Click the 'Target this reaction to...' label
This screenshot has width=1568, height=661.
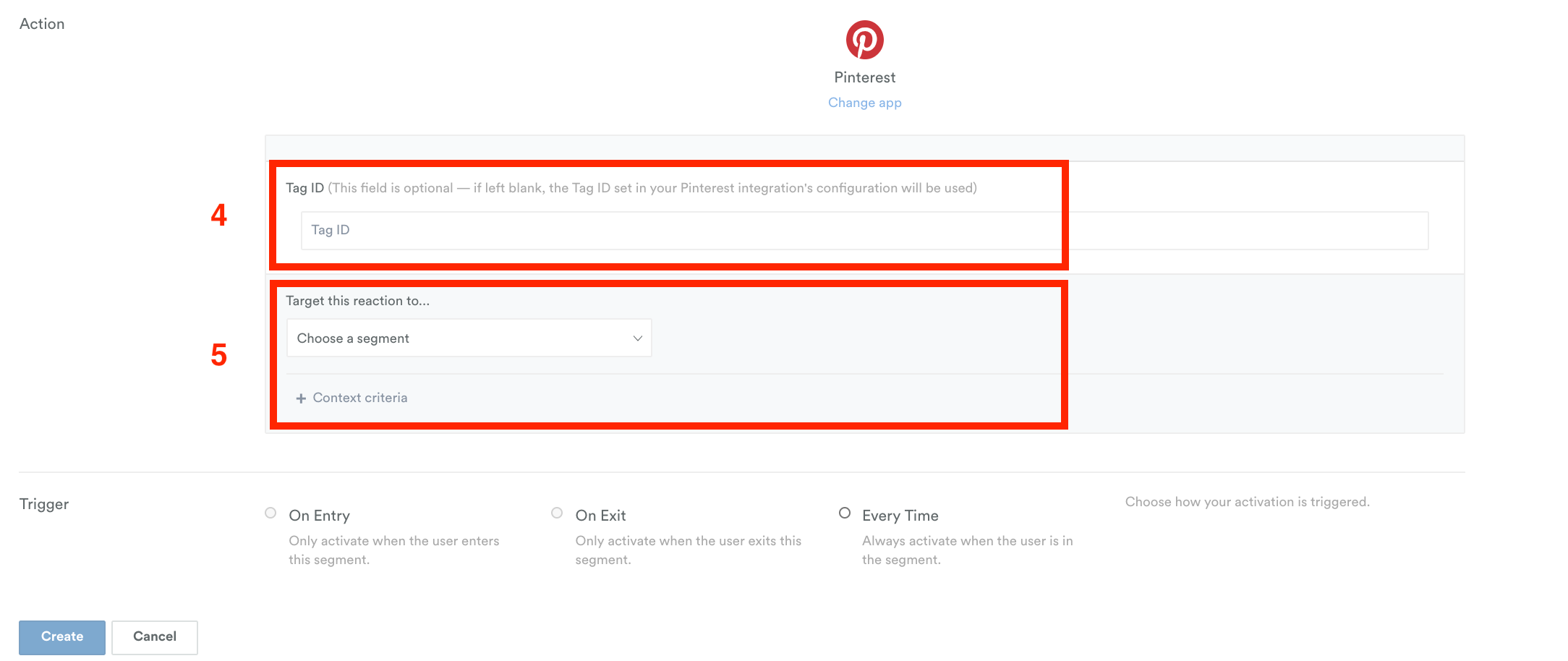[x=357, y=301]
